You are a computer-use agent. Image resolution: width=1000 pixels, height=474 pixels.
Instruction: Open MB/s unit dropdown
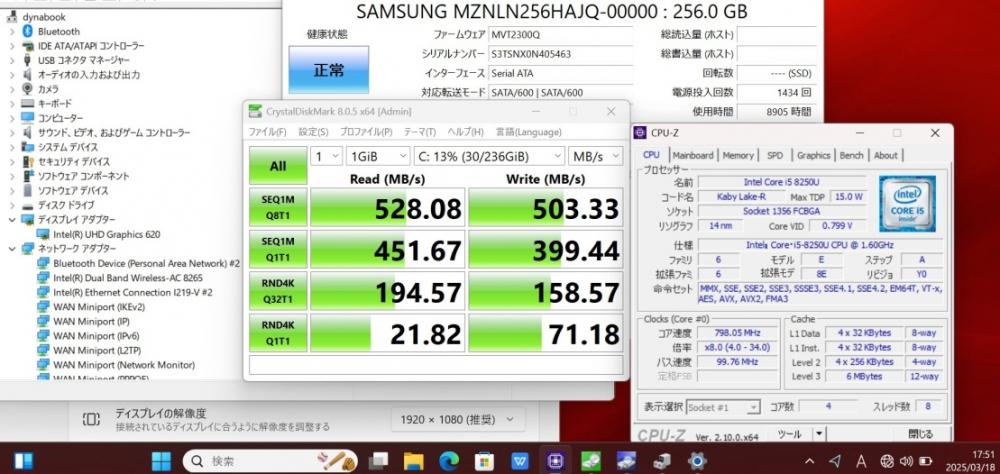coord(596,156)
